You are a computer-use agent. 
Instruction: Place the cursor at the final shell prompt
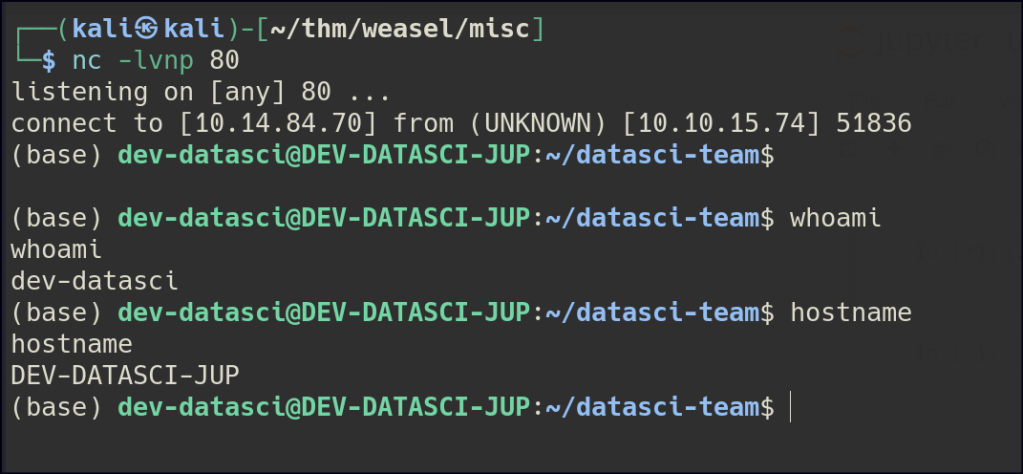(x=789, y=407)
